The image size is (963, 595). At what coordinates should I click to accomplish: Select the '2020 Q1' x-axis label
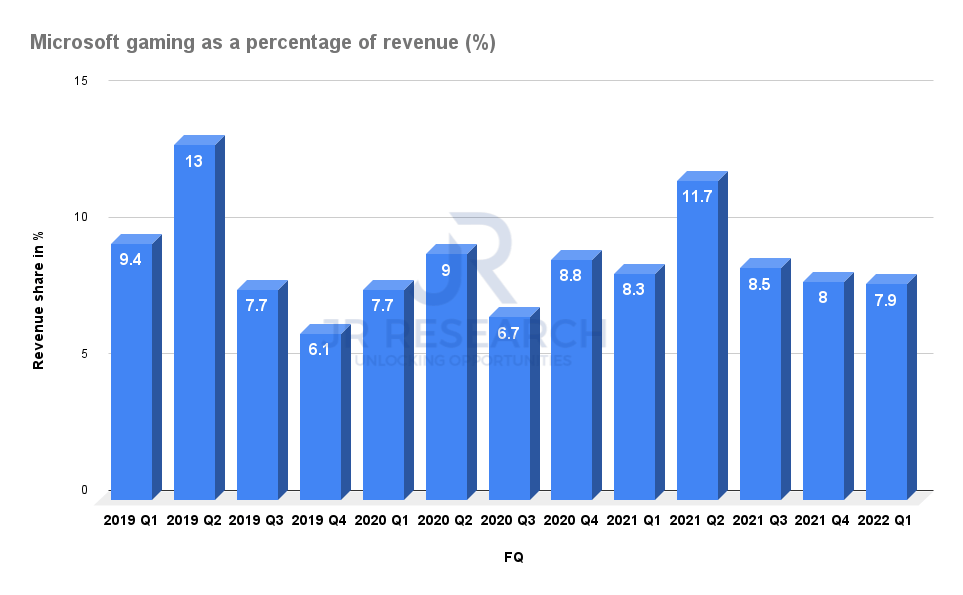coord(382,521)
